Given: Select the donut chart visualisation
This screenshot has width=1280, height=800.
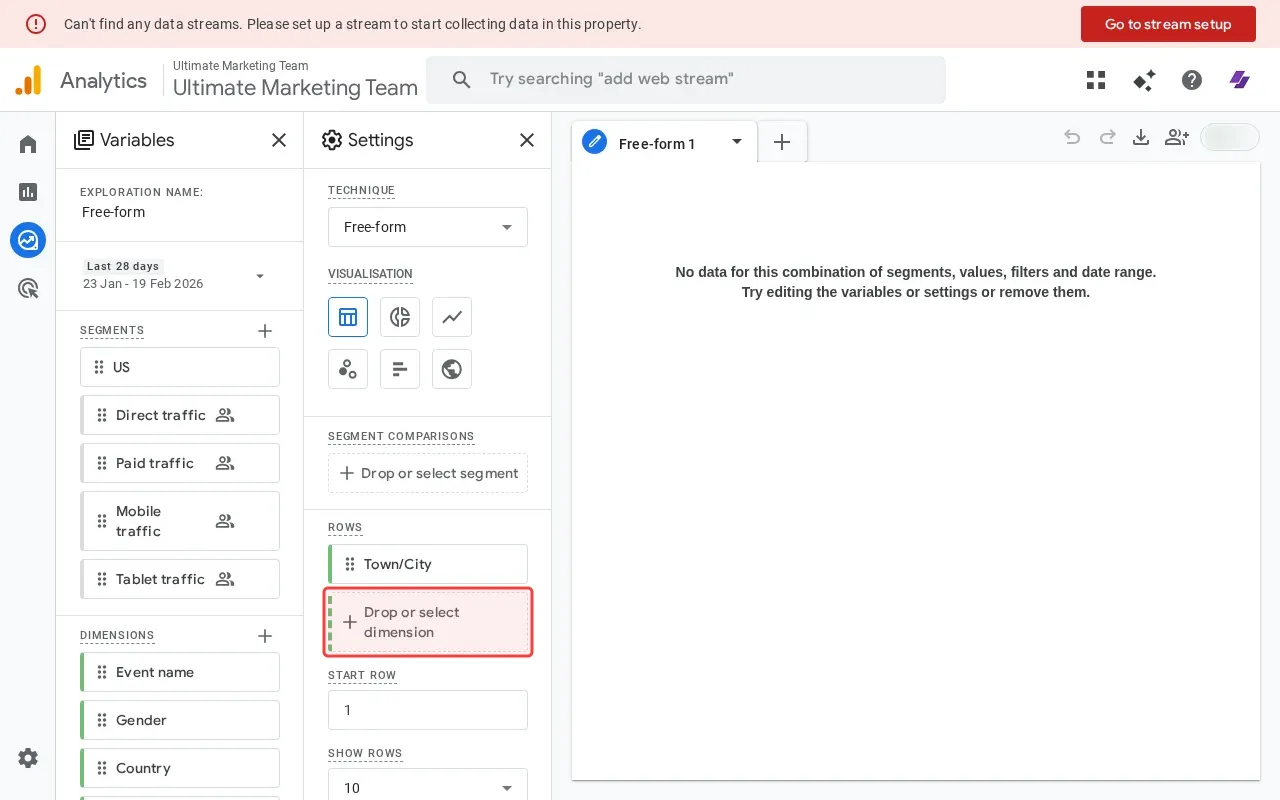Looking at the screenshot, I should (x=400, y=317).
